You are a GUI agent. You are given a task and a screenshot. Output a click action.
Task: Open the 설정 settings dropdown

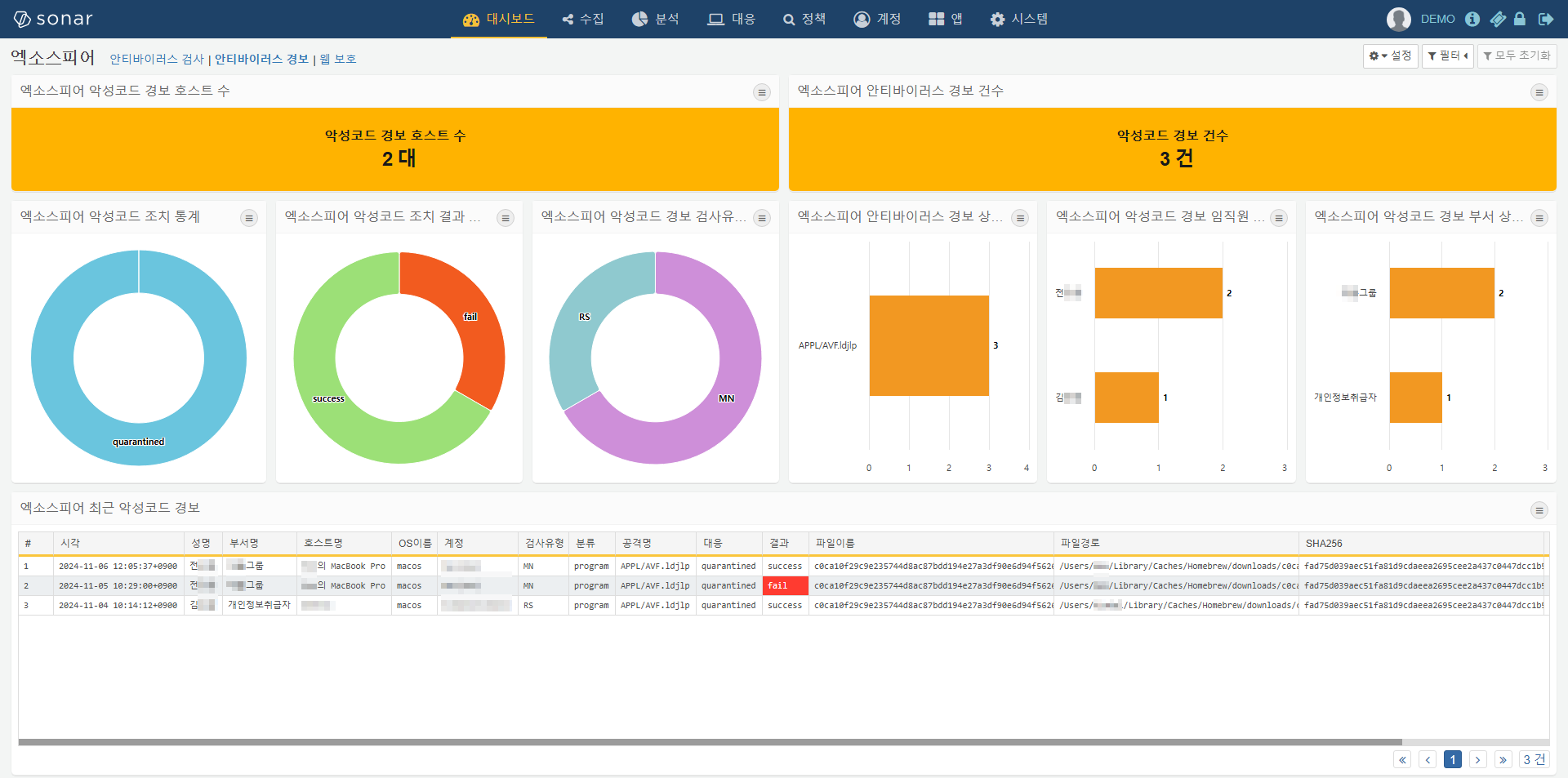[x=1390, y=56]
